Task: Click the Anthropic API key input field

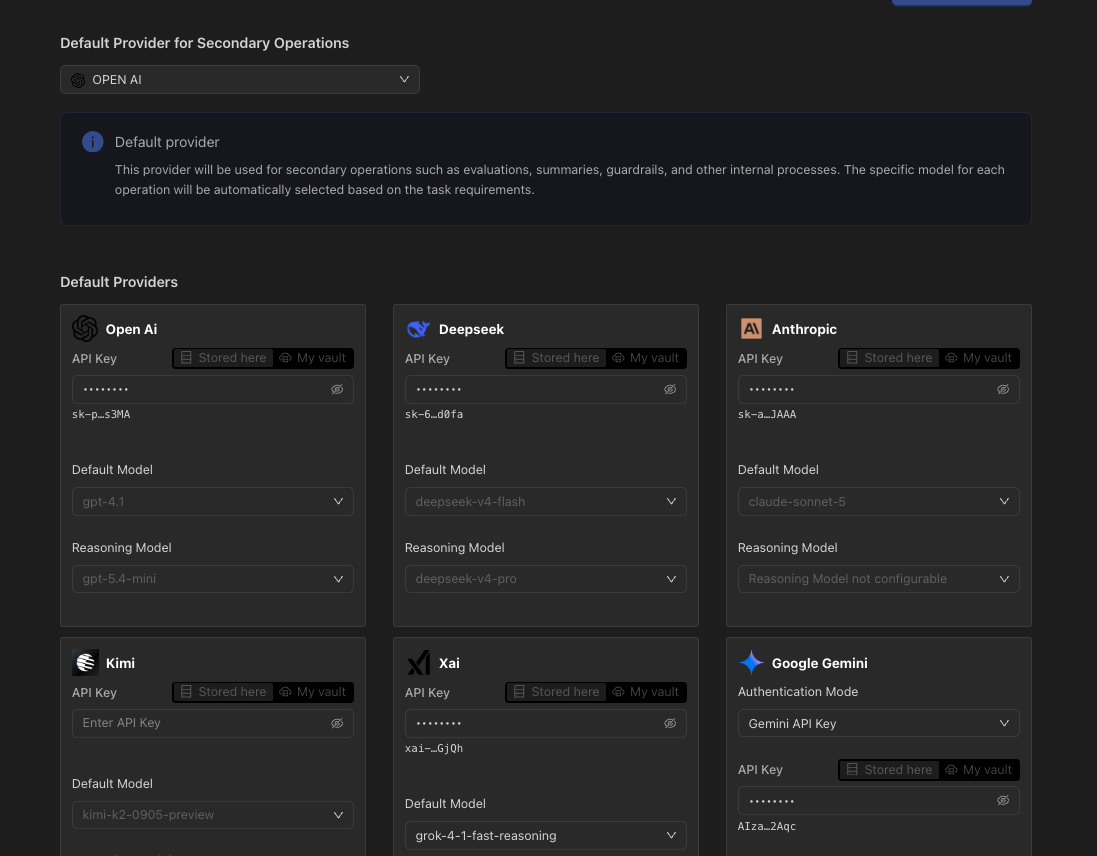Action: [x=879, y=390]
